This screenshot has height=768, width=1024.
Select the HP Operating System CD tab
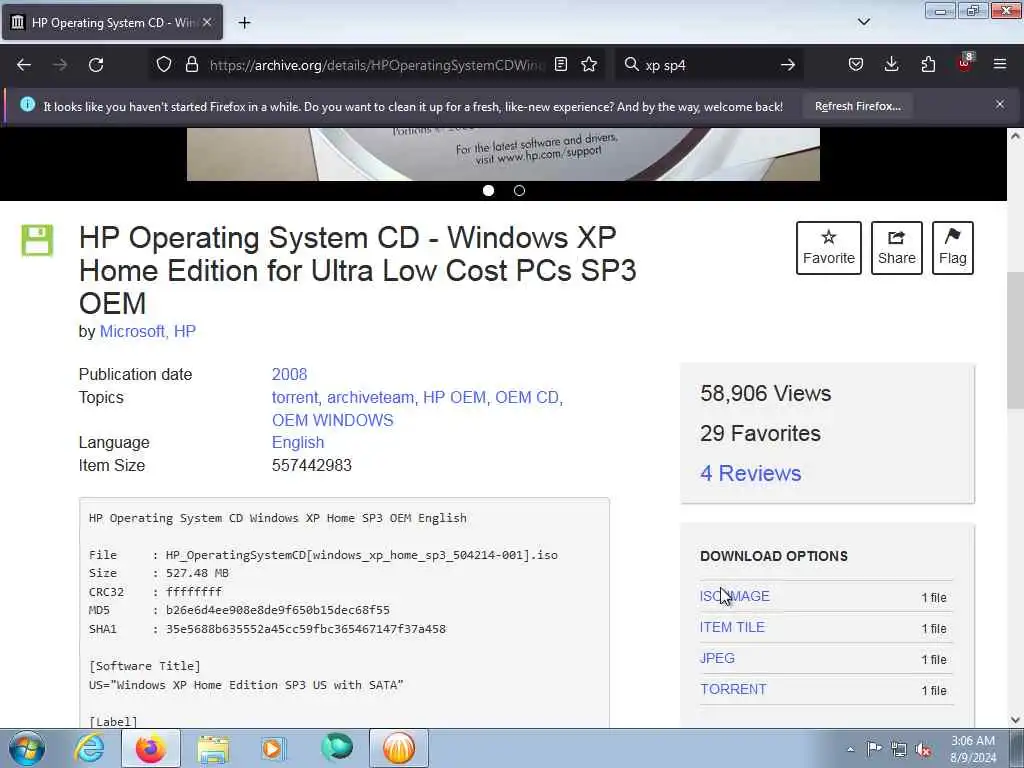point(112,23)
